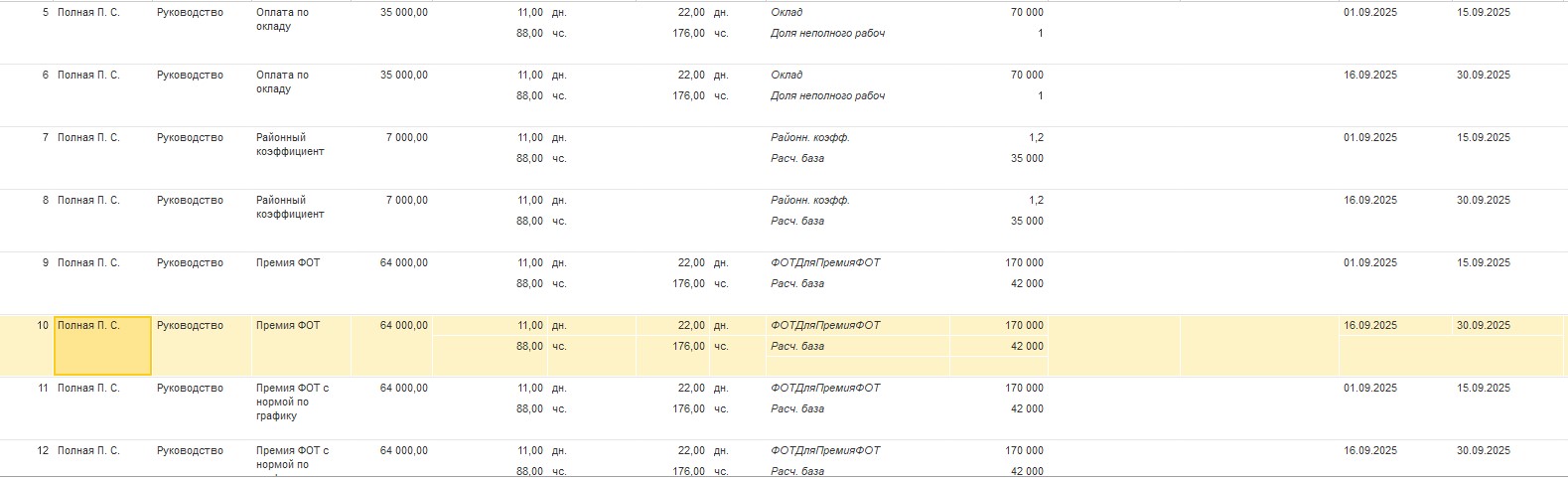The height and width of the screenshot is (482, 1568).
Task: Click 'ФОТДляПремияФОТ' indicator in row 9
Action: click(x=825, y=263)
